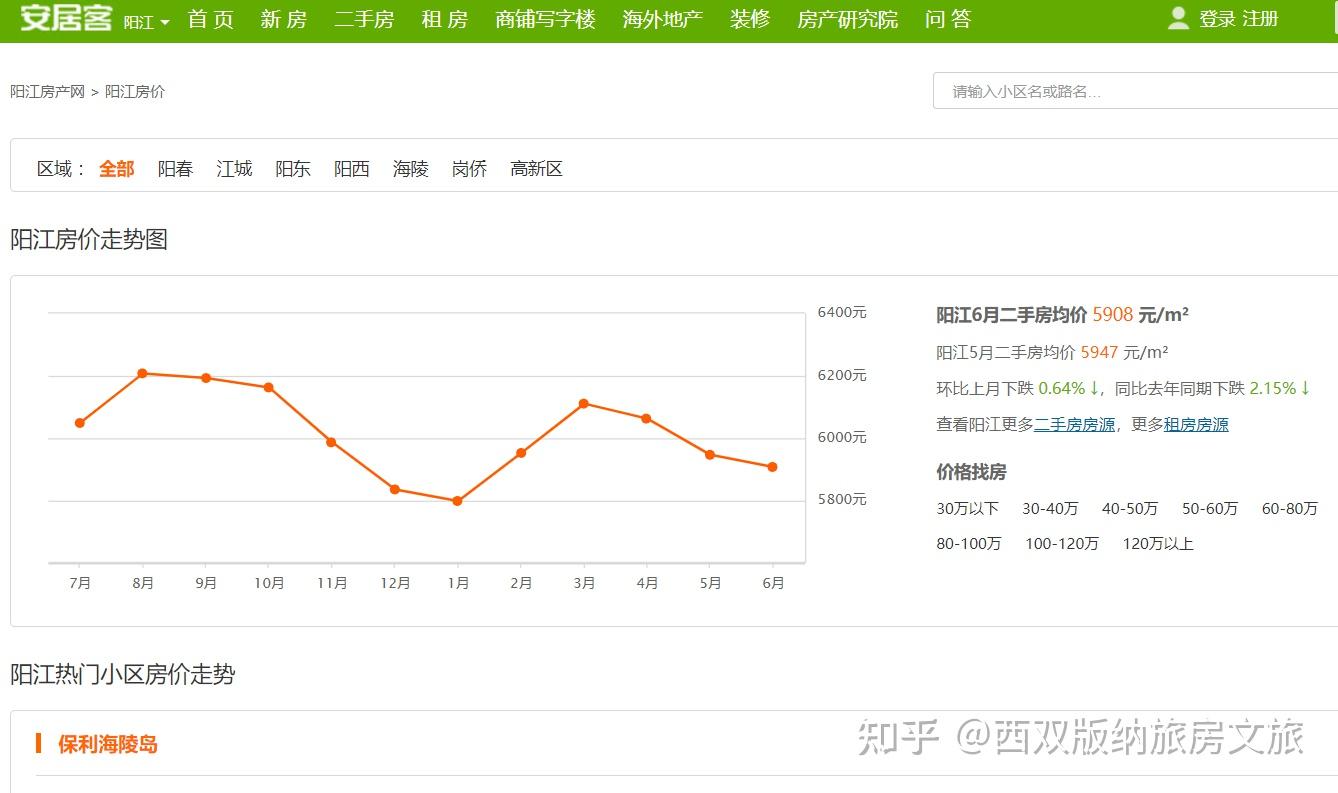
Task: Open 商铺写字楼 in navigation
Action: (x=545, y=19)
